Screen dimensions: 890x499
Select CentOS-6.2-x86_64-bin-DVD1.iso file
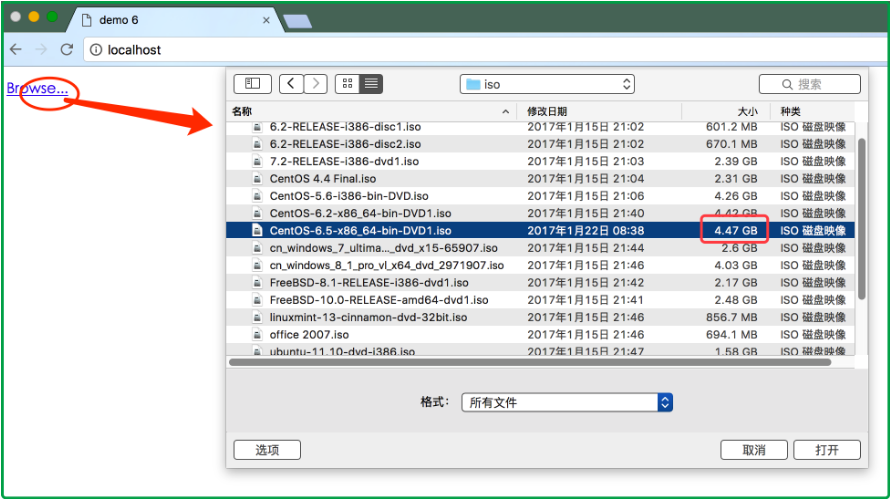pos(540,213)
